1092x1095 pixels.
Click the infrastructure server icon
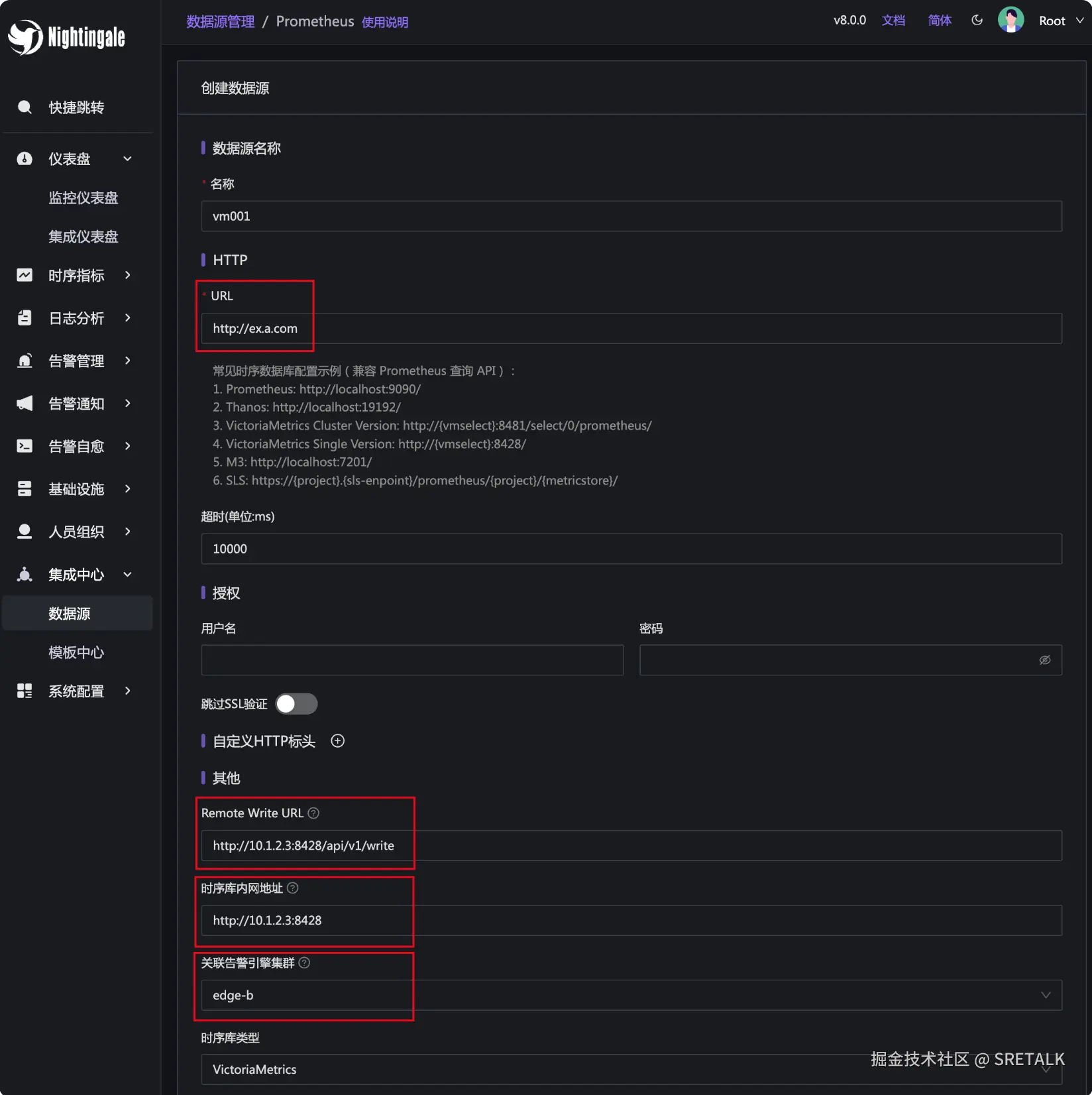click(x=25, y=489)
